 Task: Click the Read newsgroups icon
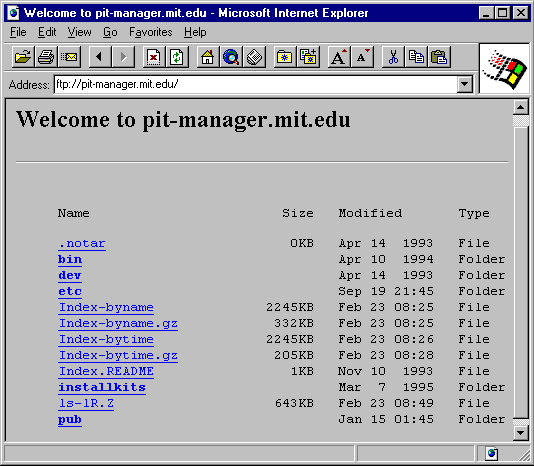click(x=254, y=57)
